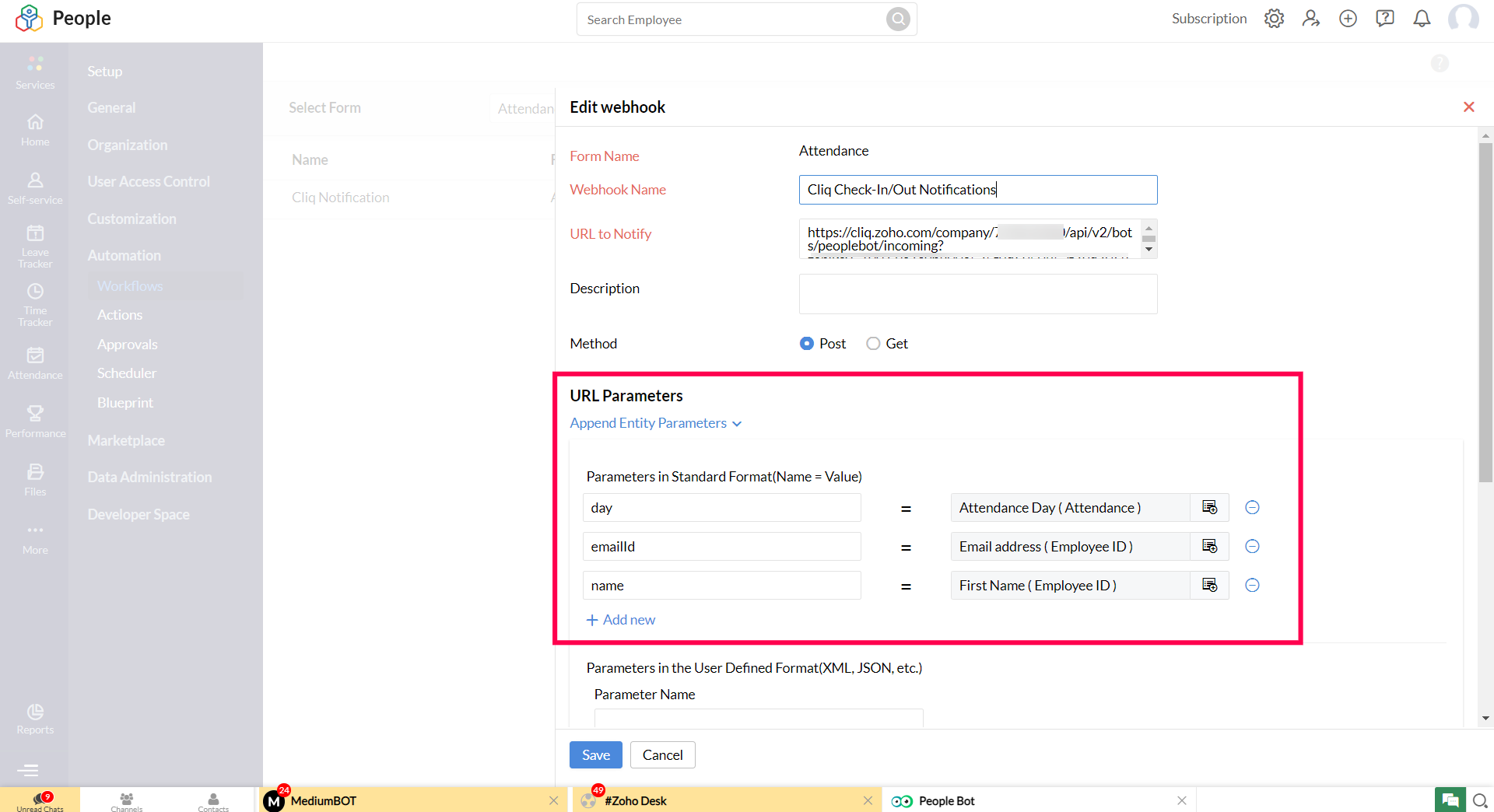Select Blueprint under Automation
The image size is (1494, 812).
point(125,403)
